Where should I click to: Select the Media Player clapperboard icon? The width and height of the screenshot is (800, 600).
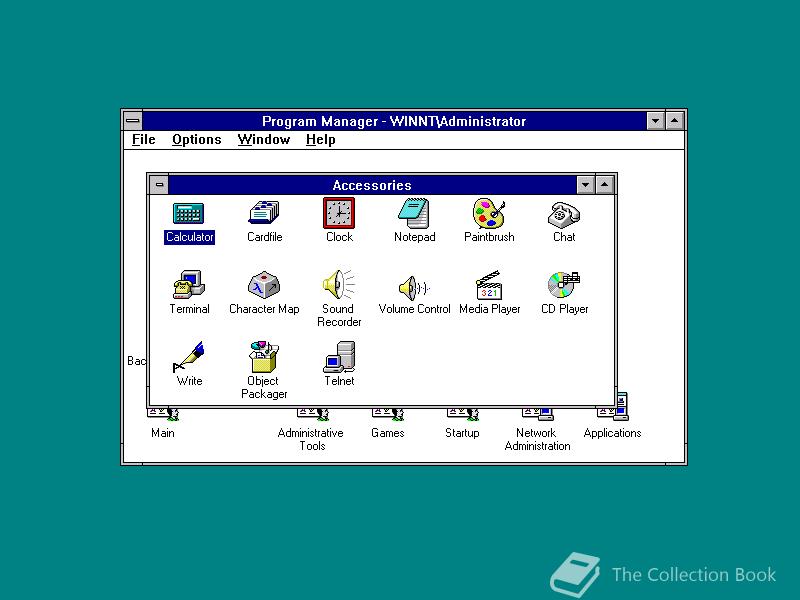click(x=489, y=285)
